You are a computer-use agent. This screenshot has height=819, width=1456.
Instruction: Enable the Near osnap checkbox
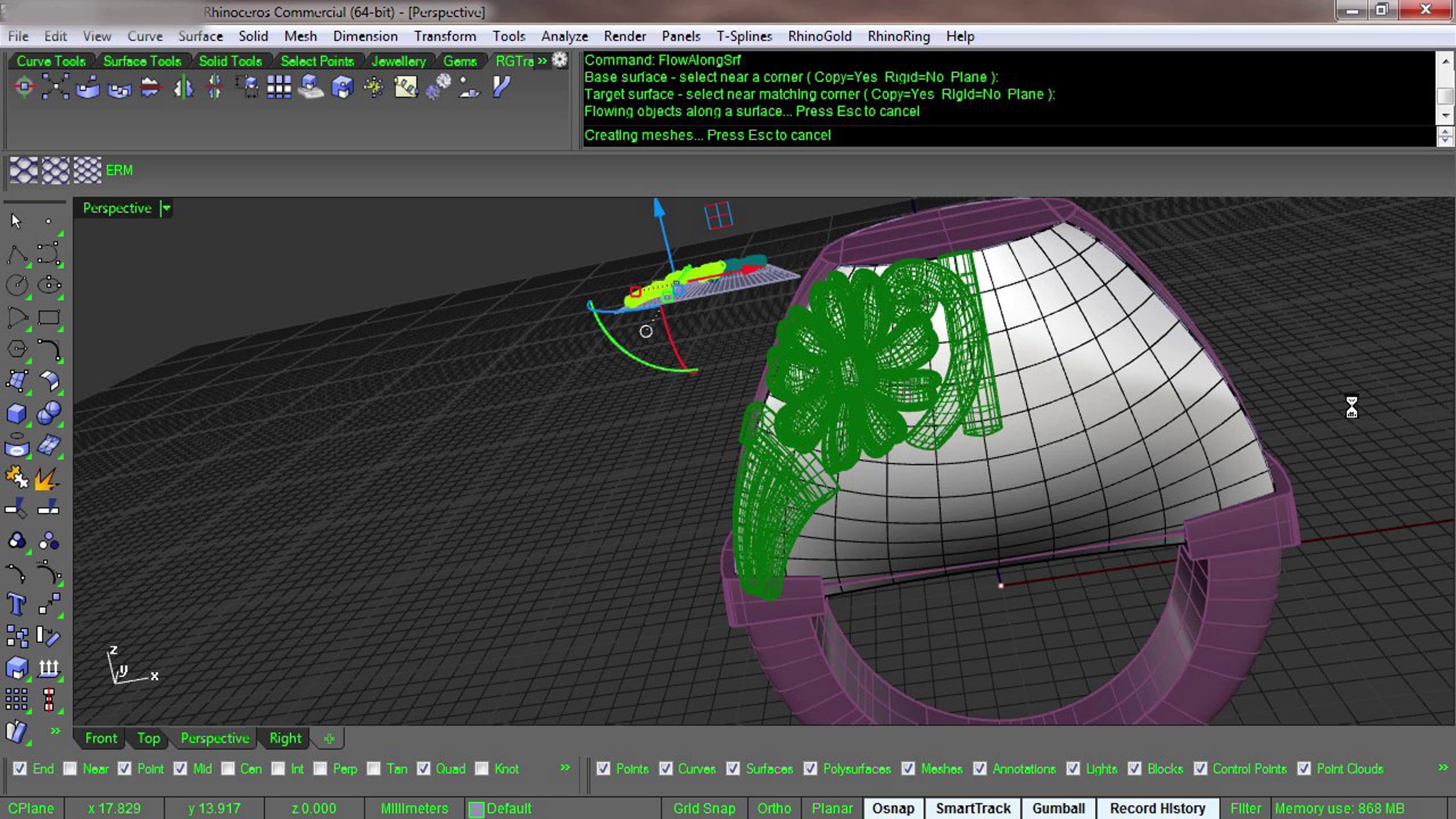pos(70,769)
